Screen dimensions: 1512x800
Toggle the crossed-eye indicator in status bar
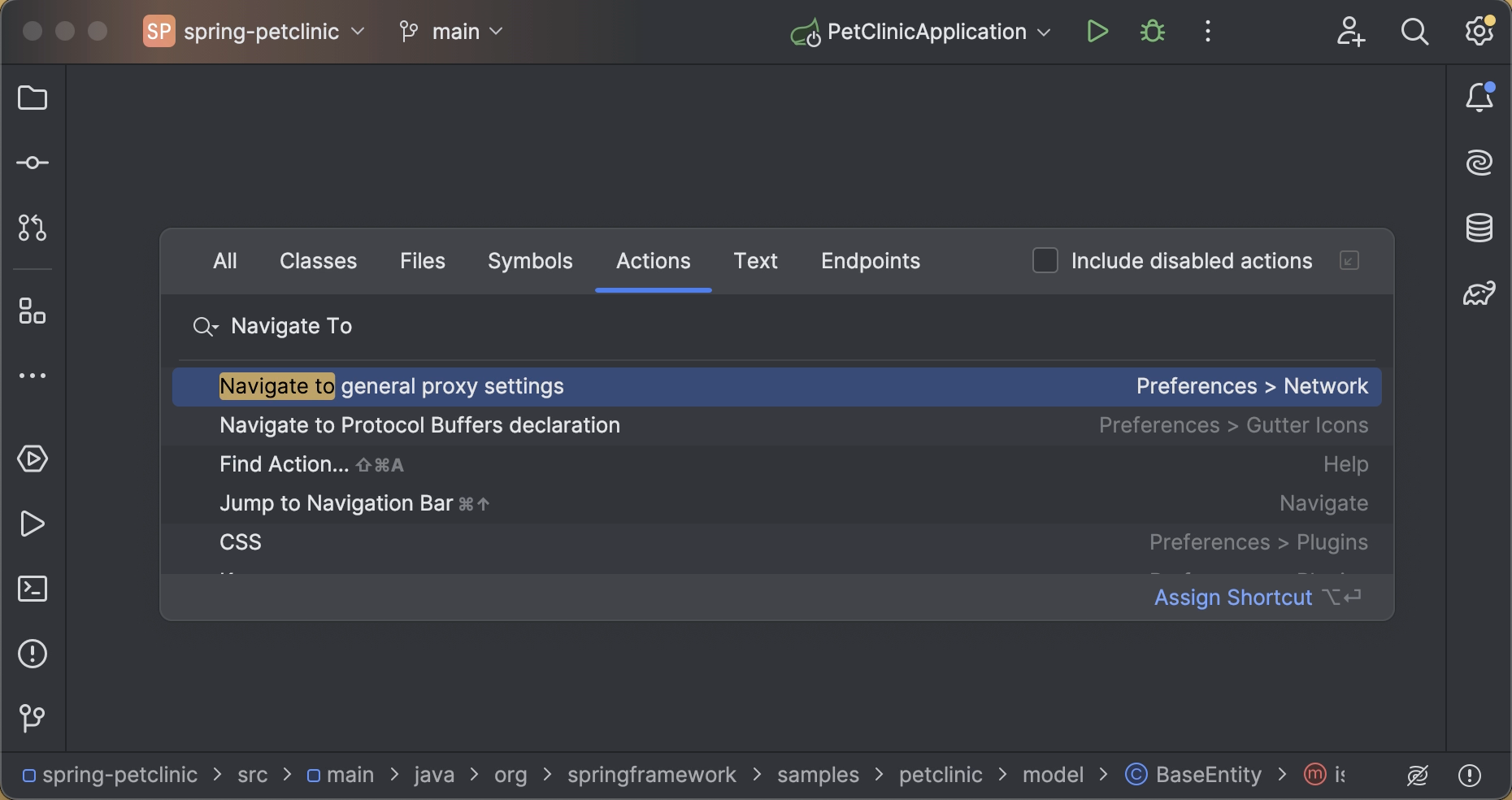(x=1418, y=775)
